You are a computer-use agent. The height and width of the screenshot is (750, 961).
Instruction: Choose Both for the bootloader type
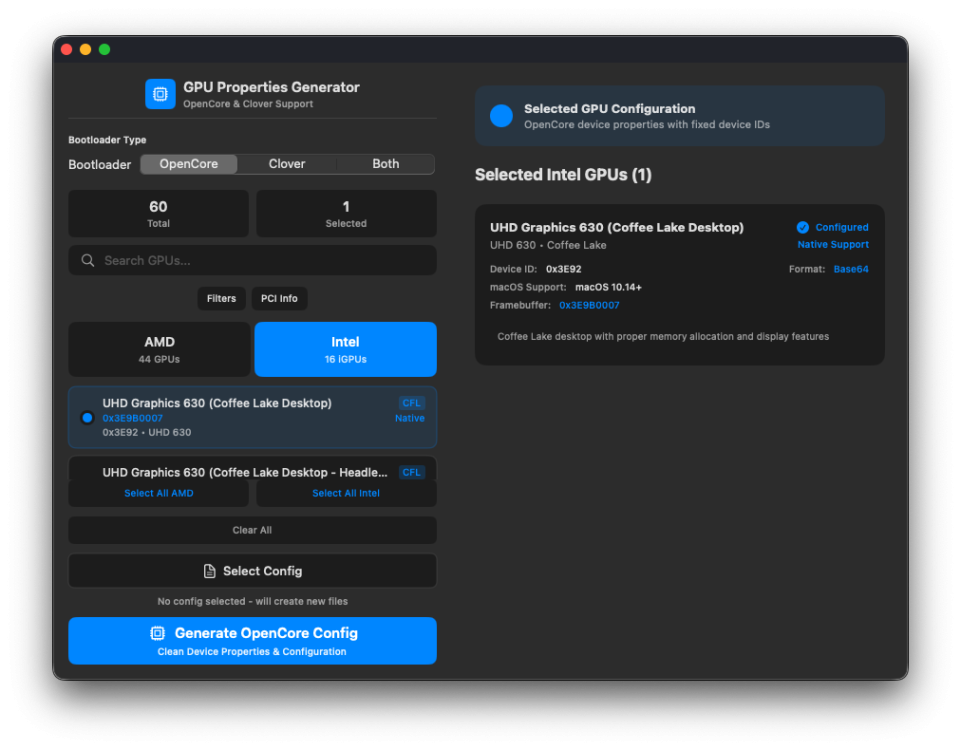click(386, 164)
